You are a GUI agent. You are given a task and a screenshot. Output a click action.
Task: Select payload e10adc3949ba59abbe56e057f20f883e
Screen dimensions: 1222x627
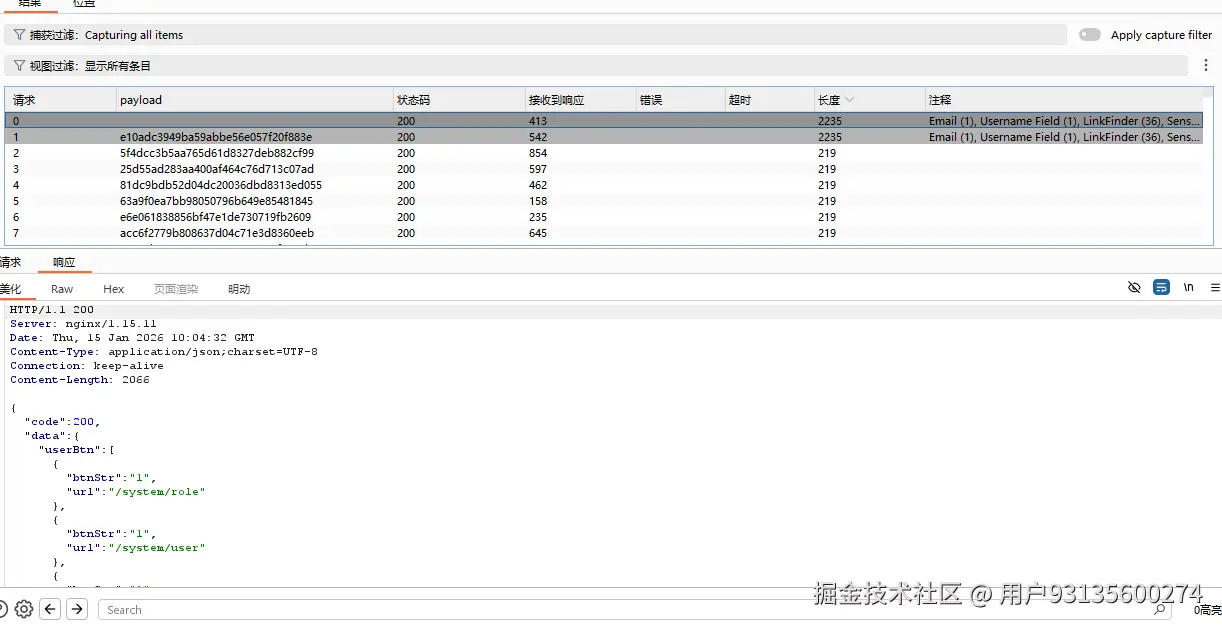[x=216, y=137]
